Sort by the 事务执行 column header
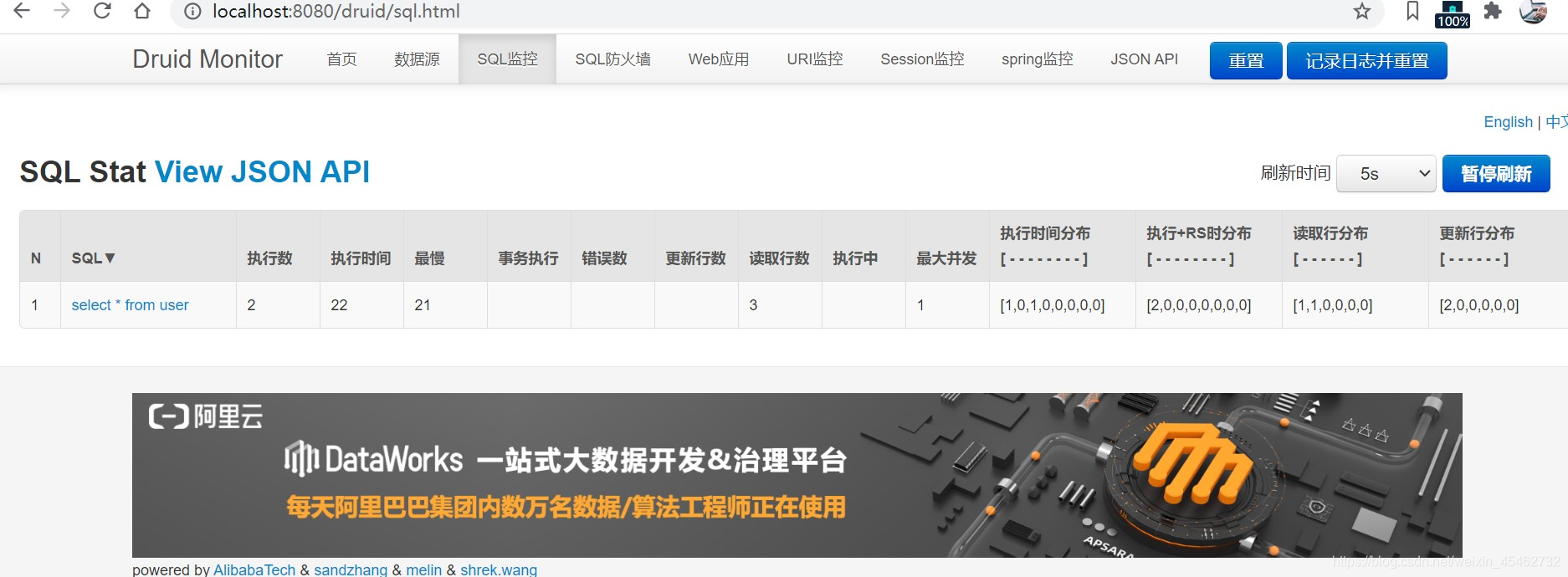Screen dimensions: 1568x577 coord(528,258)
